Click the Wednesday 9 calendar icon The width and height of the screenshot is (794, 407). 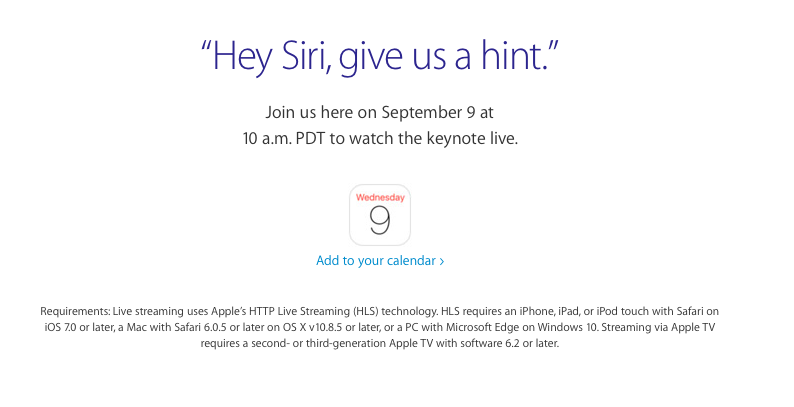click(380, 215)
